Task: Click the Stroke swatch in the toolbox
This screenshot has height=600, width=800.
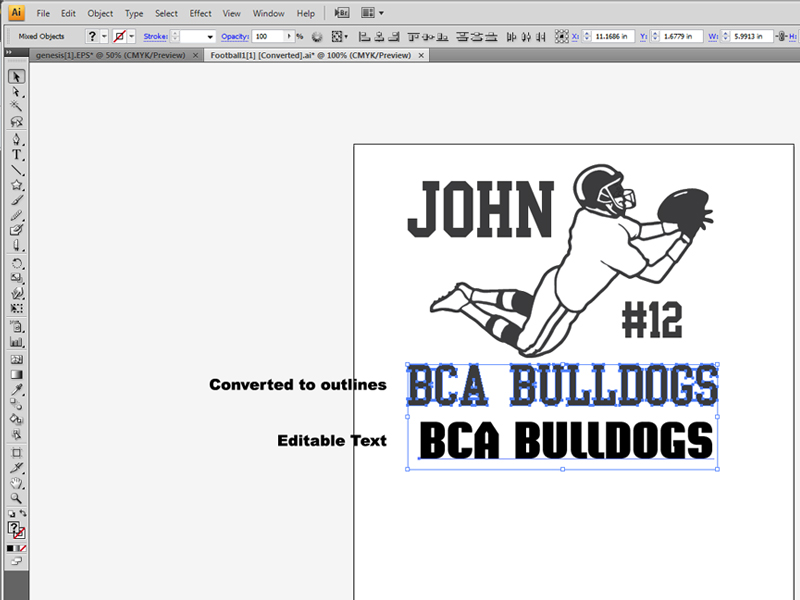Action: pos(21,535)
